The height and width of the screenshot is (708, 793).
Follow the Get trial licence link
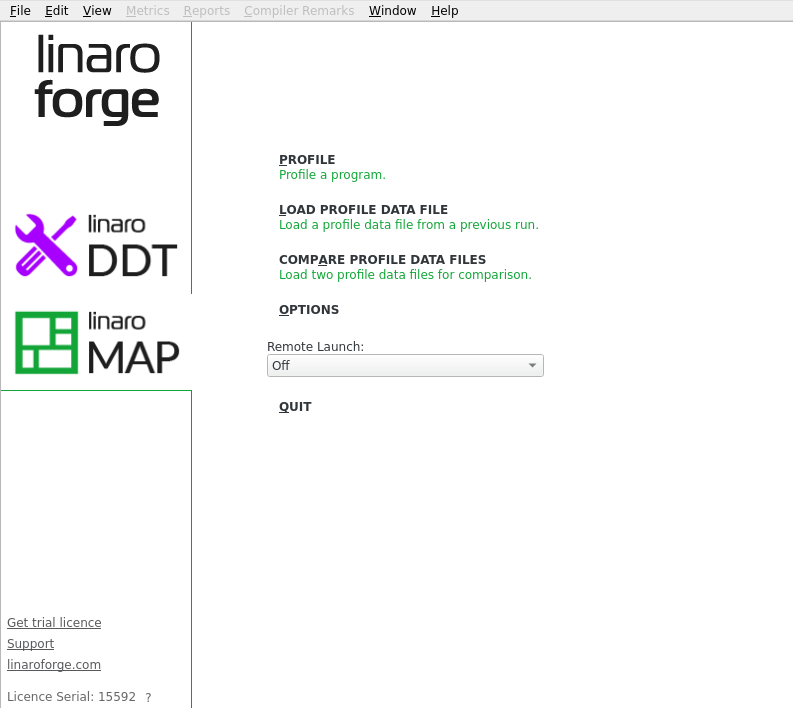(x=54, y=623)
